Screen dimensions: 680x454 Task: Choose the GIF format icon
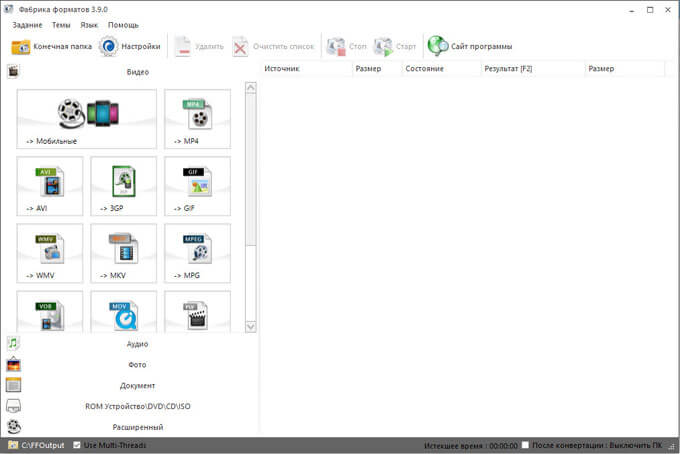click(197, 185)
